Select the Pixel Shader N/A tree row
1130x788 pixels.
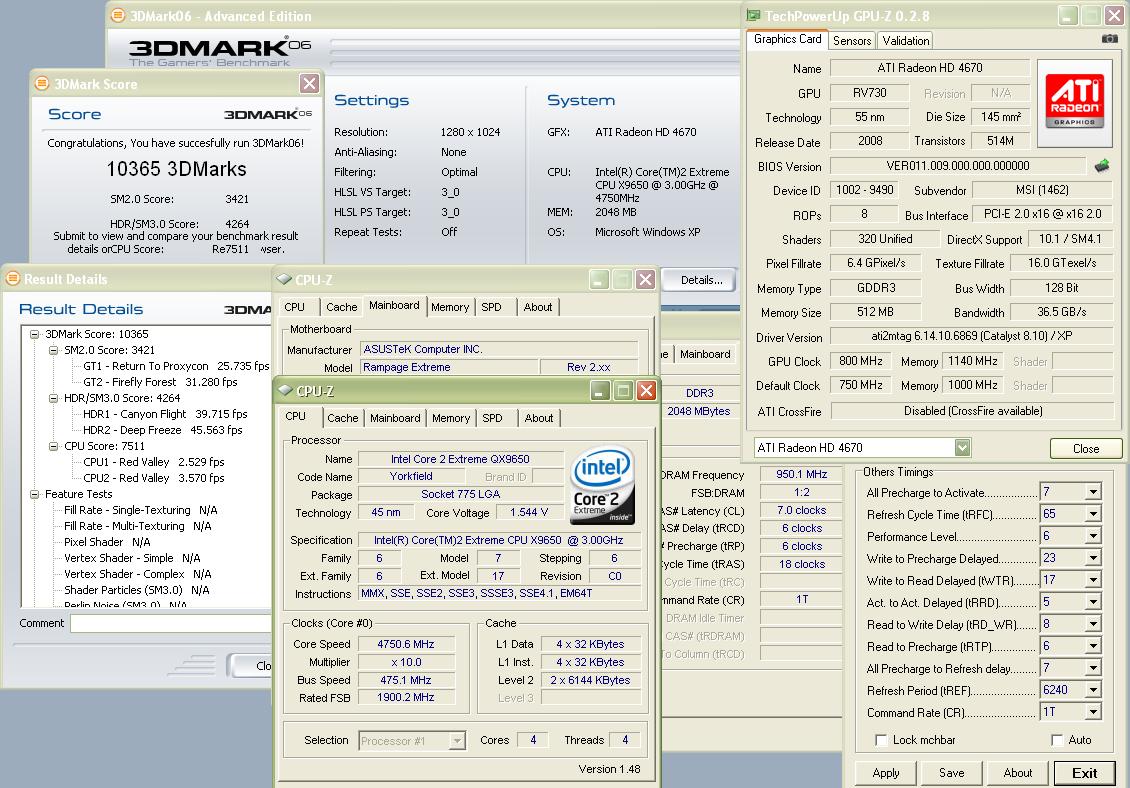[x=107, y=542]
